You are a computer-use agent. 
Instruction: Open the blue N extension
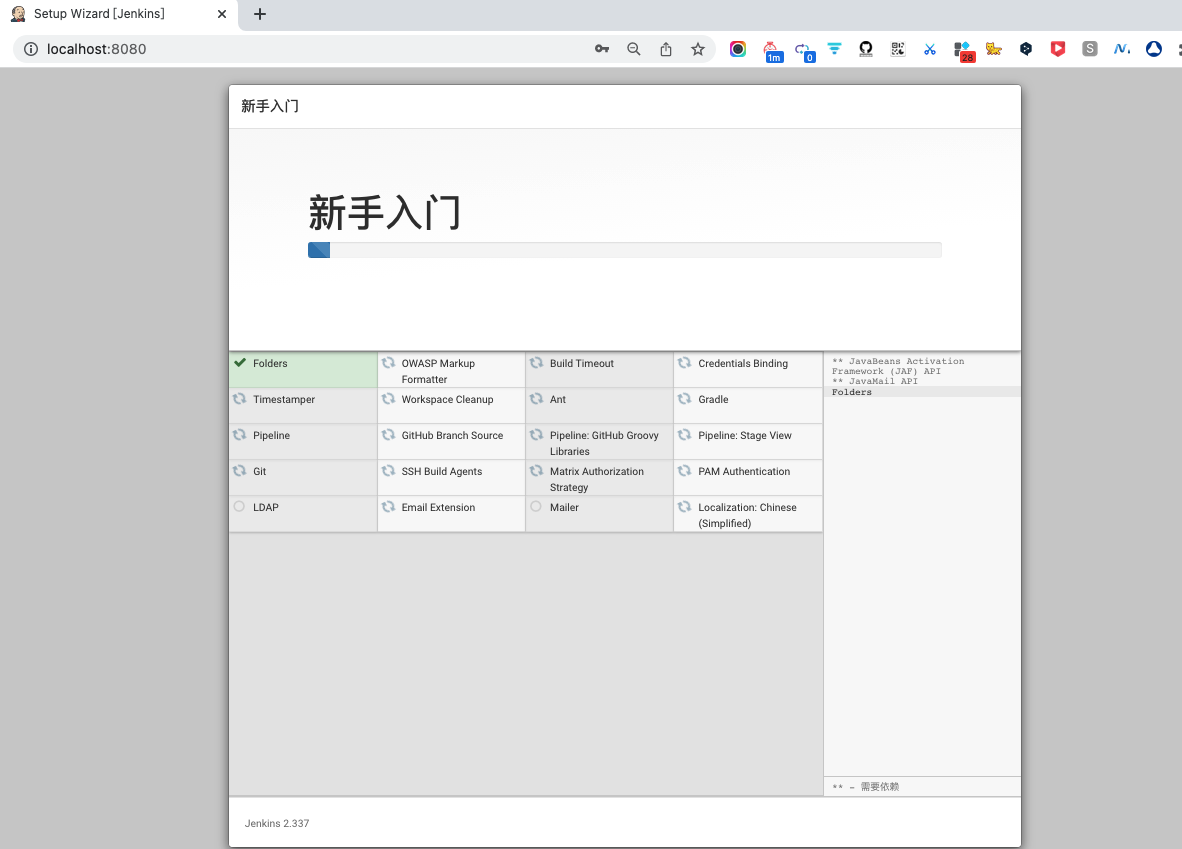(x=1122, y=49)
